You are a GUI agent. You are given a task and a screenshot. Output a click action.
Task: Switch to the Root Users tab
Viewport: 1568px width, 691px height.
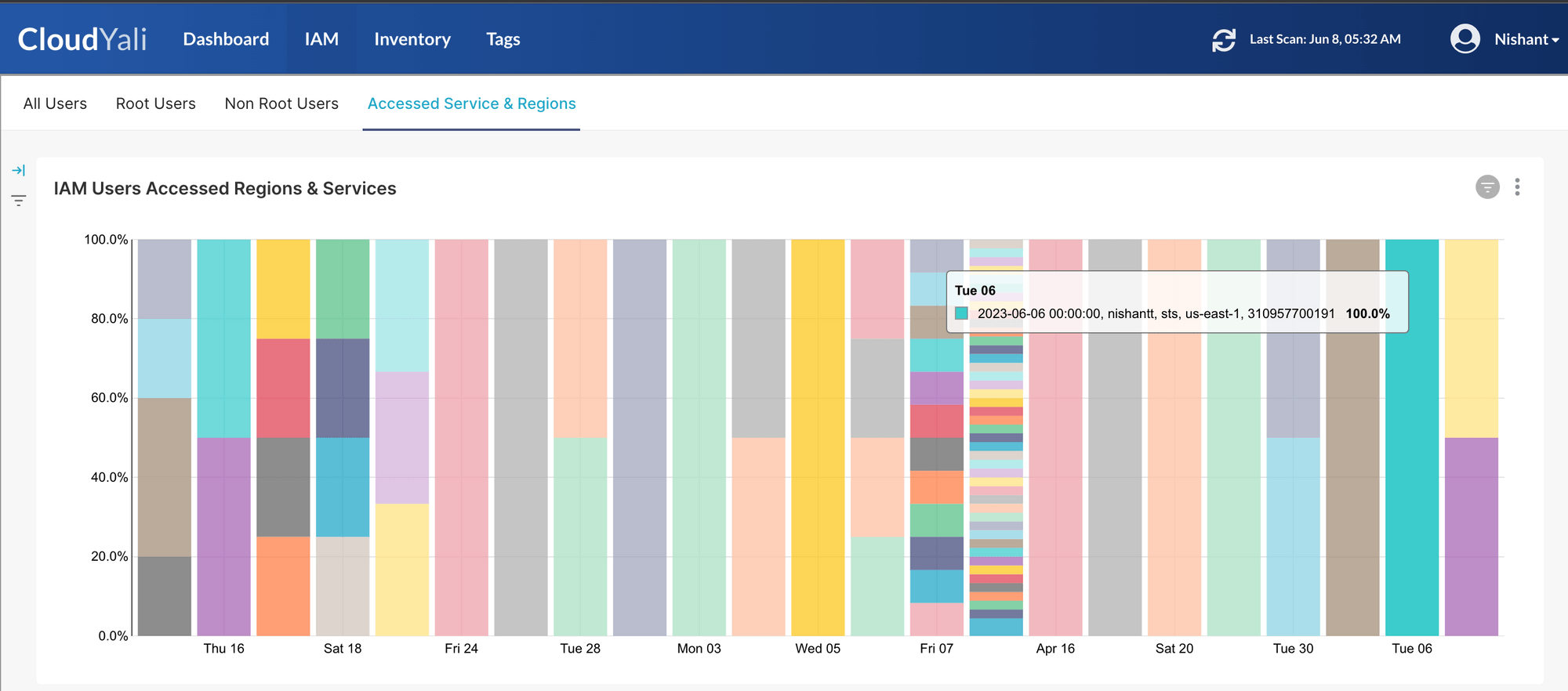coord(155,103)
